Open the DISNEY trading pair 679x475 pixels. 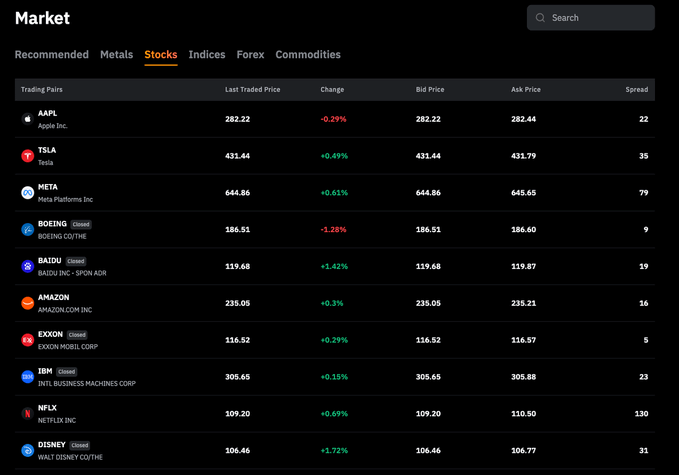pyautogui.click(x=52, y=445)
